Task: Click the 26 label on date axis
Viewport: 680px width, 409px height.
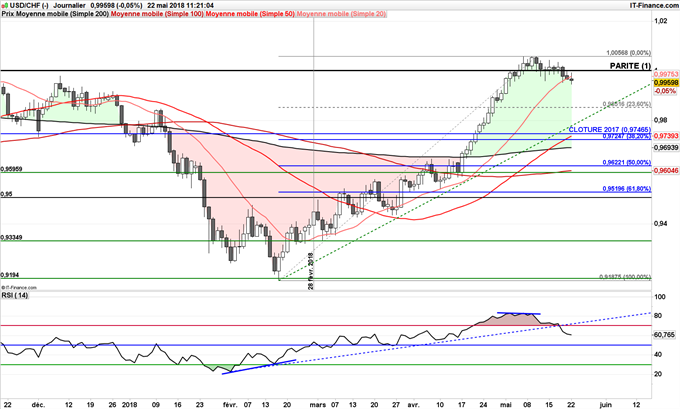Action: pos(112,405)
